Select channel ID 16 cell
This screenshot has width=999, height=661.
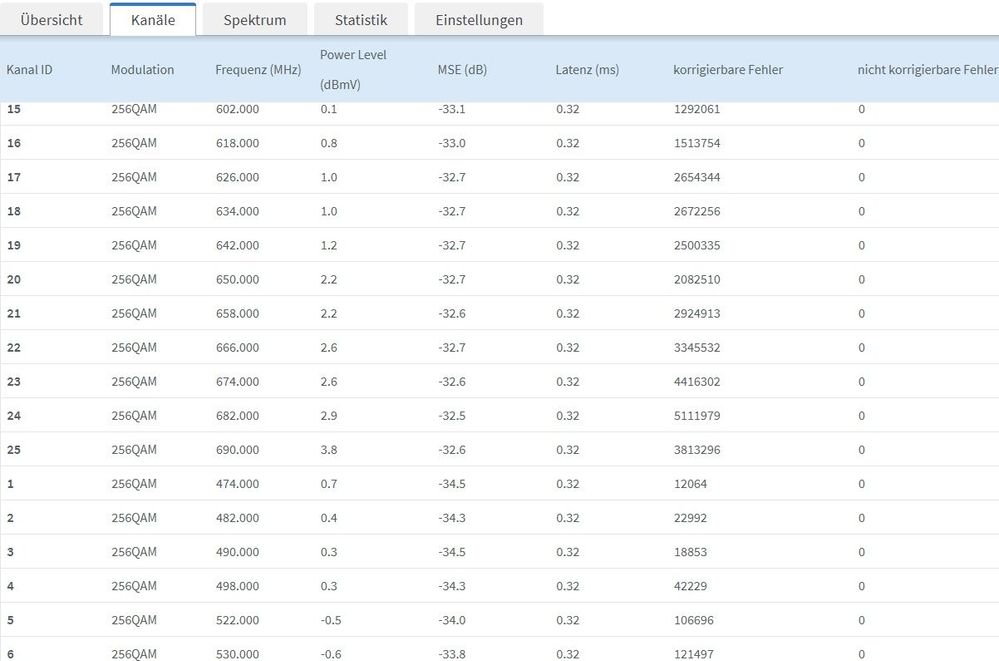[x=14, y=143]
